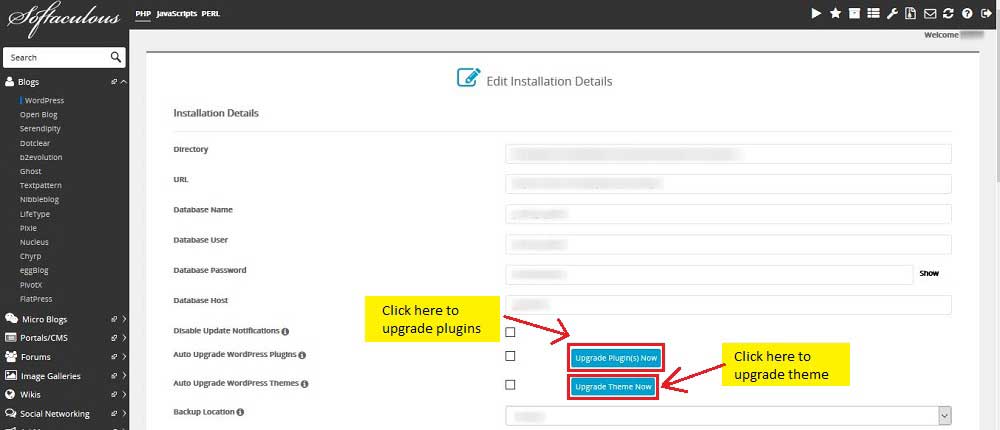Click the Social Networking speech icon
Viewport: 1000px width, 430px height.
10,413
